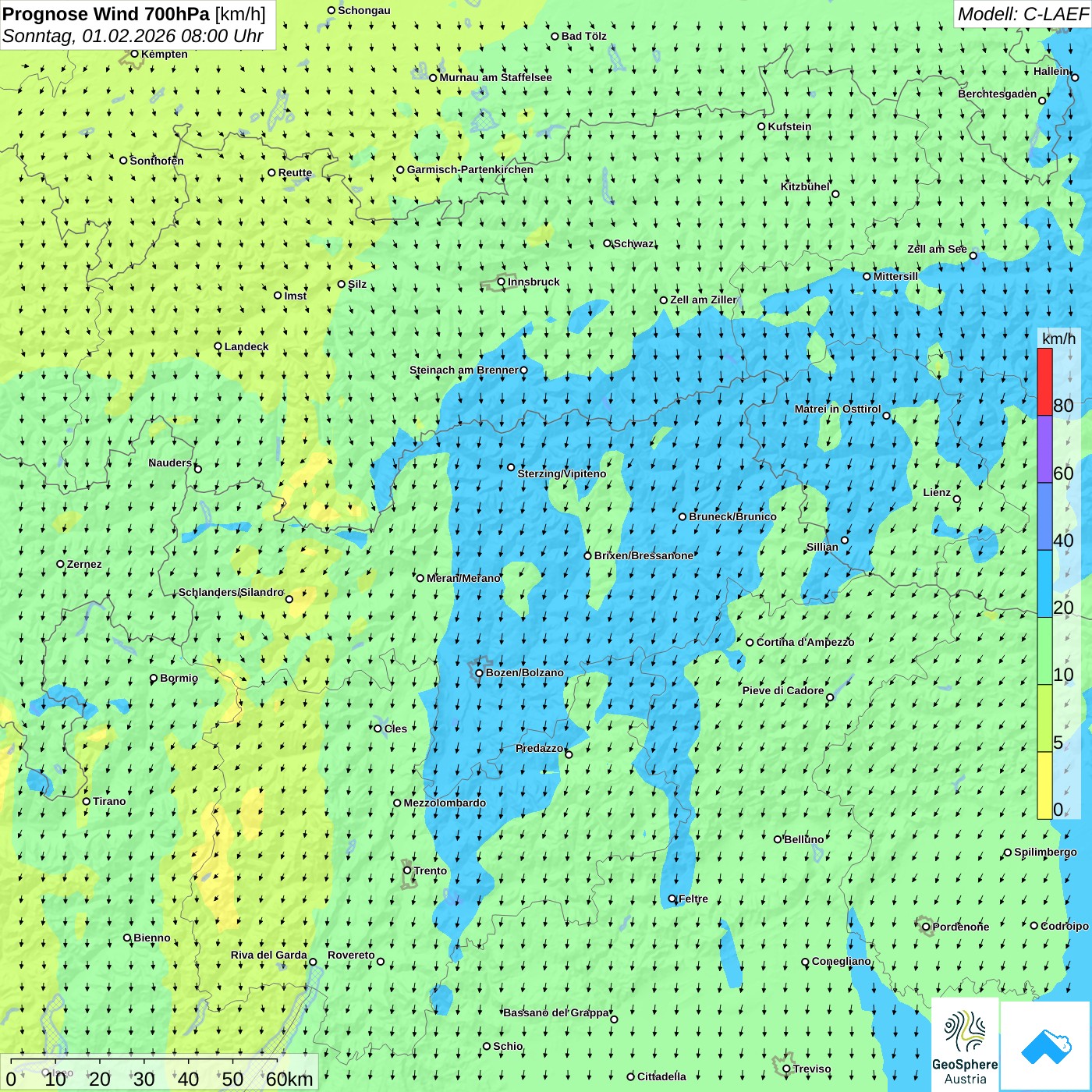This screenshot has width=1092, height=1092.
Task: Click the 'Mezzolombardo' label
Action: click(445, 803)
